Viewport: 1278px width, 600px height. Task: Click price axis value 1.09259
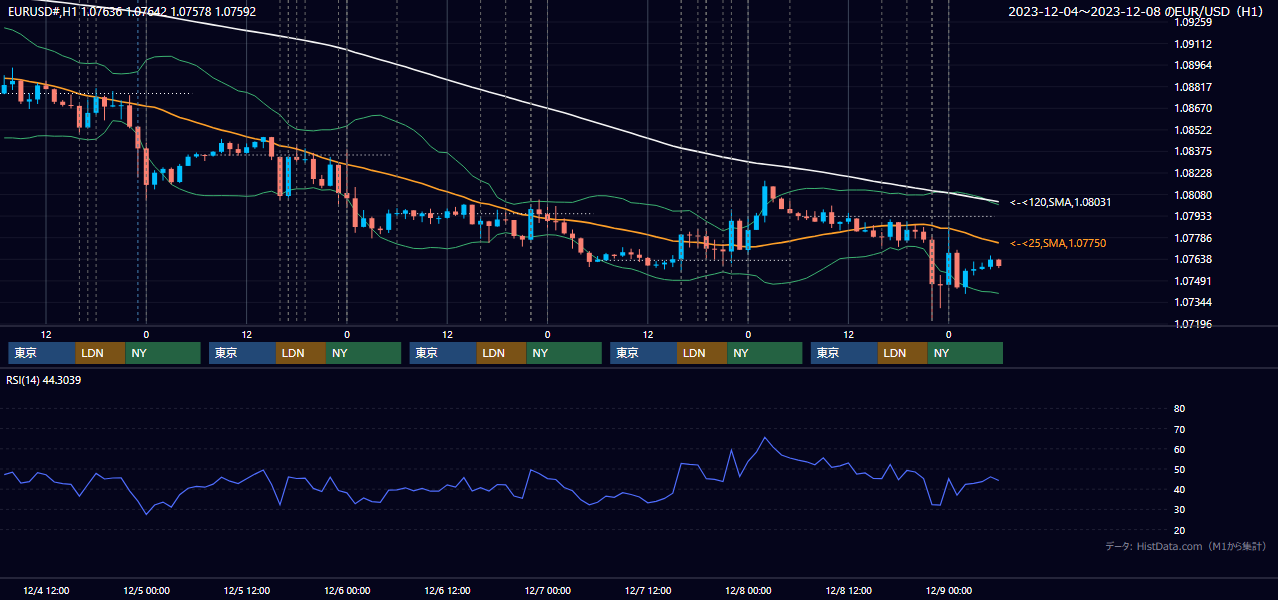(x=1193, y=22)
